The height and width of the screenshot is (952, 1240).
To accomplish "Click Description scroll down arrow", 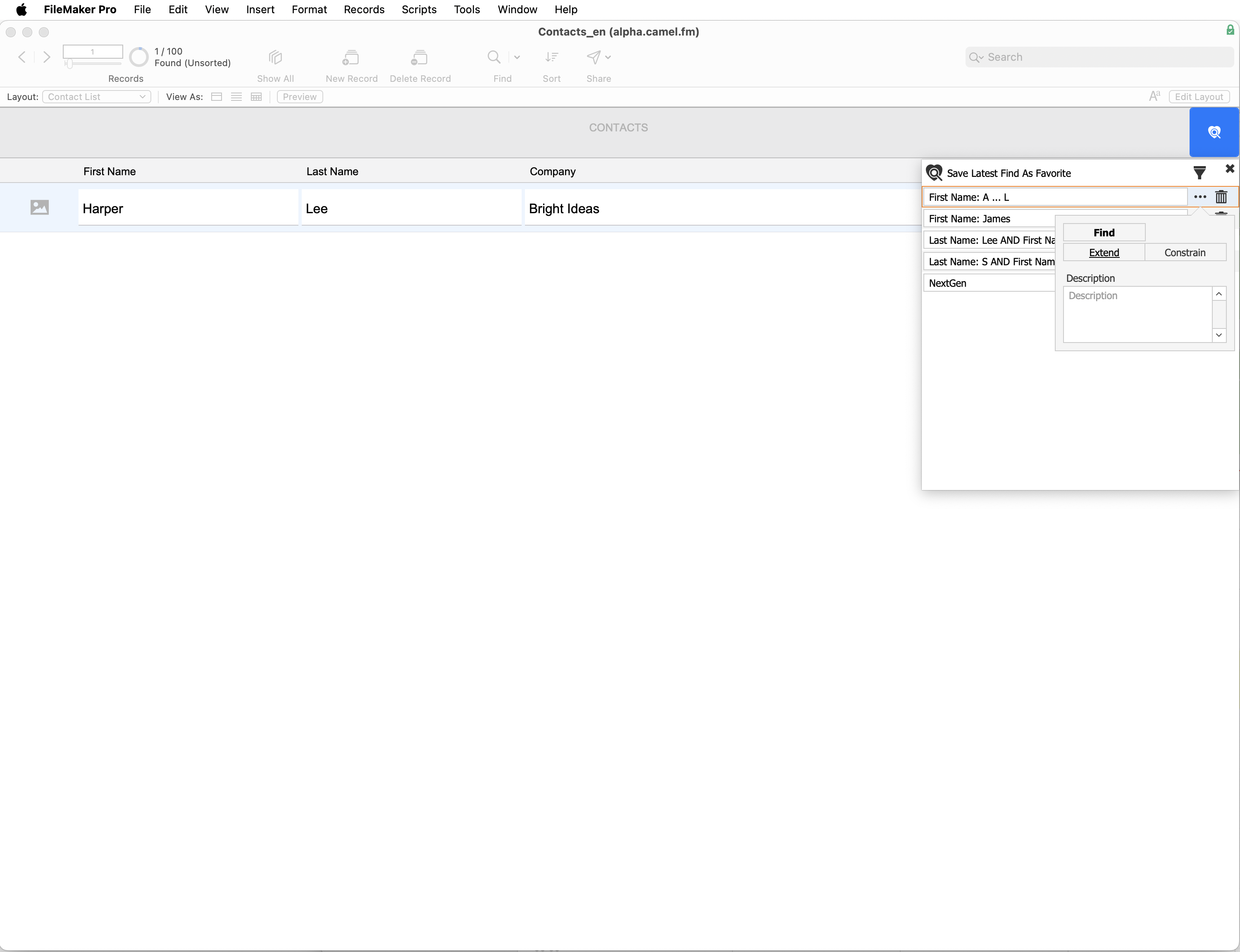I will pos(1219,335).
